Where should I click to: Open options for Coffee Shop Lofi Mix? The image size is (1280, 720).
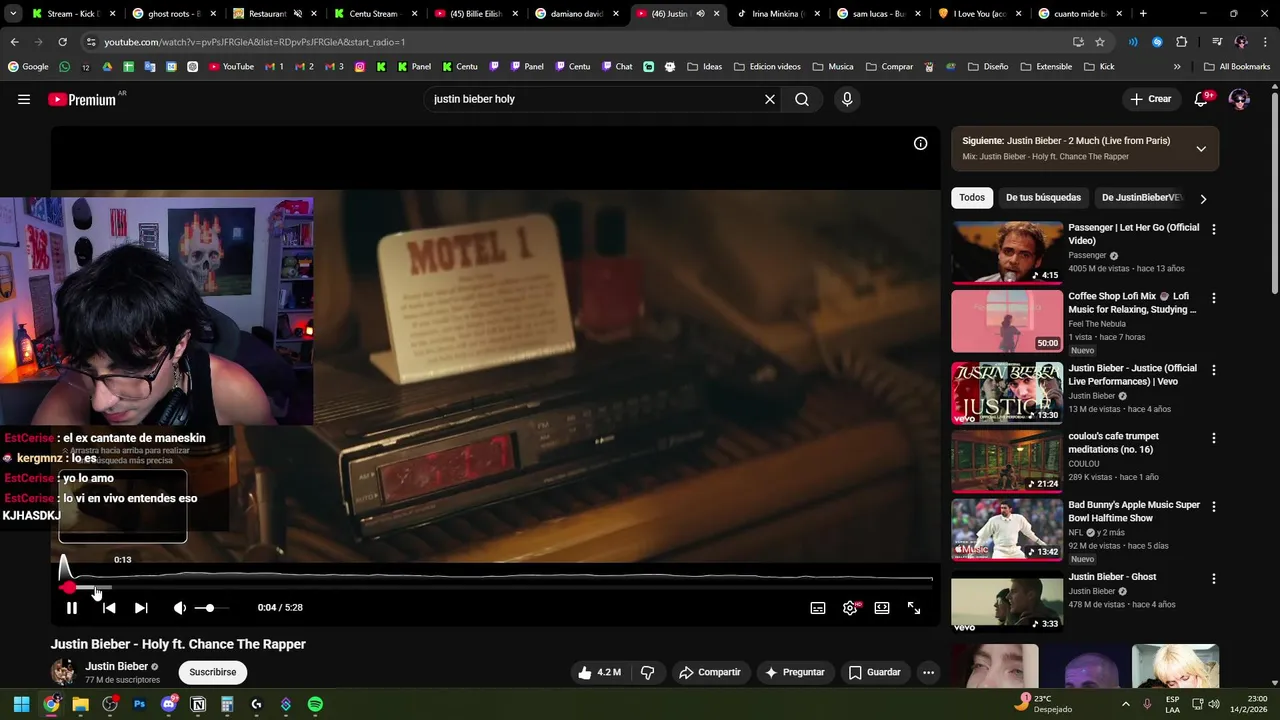click(1214, 298)
